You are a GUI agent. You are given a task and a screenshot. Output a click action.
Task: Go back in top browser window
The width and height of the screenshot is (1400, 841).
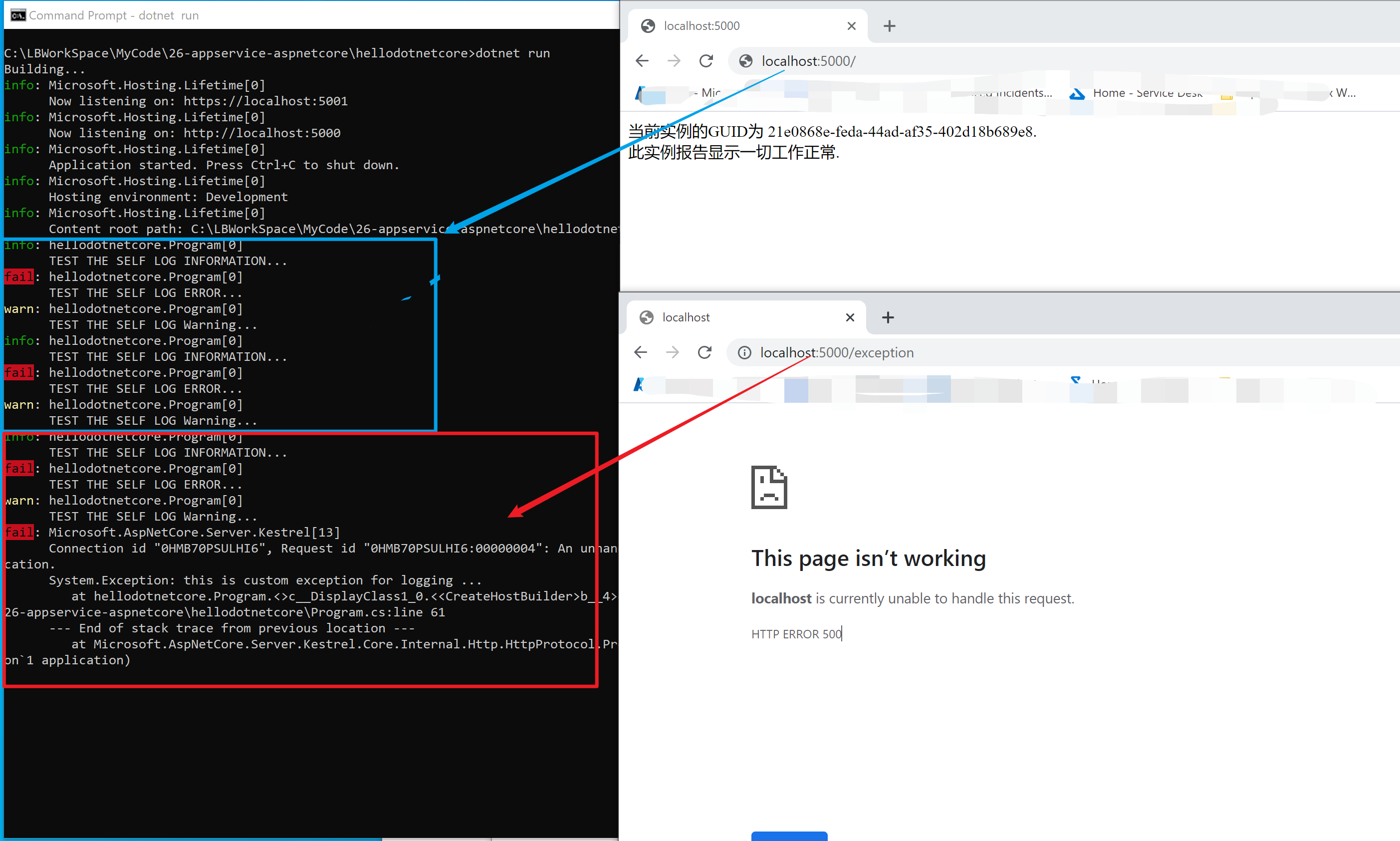coord(642,60)
